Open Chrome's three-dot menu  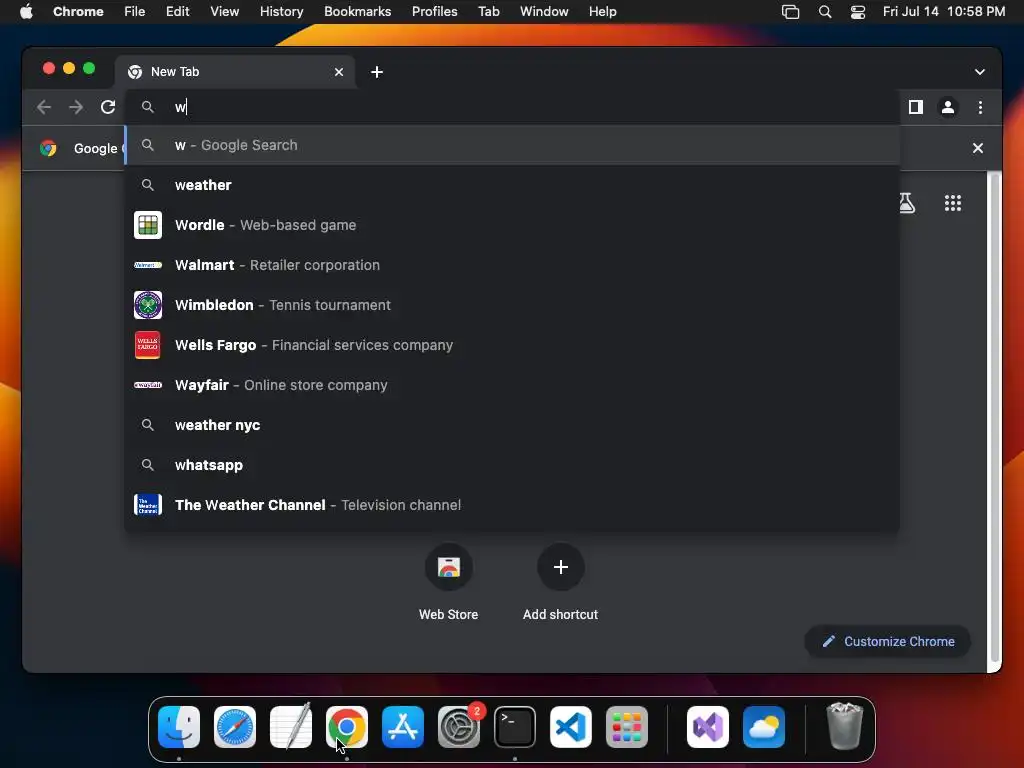[980, 107]
